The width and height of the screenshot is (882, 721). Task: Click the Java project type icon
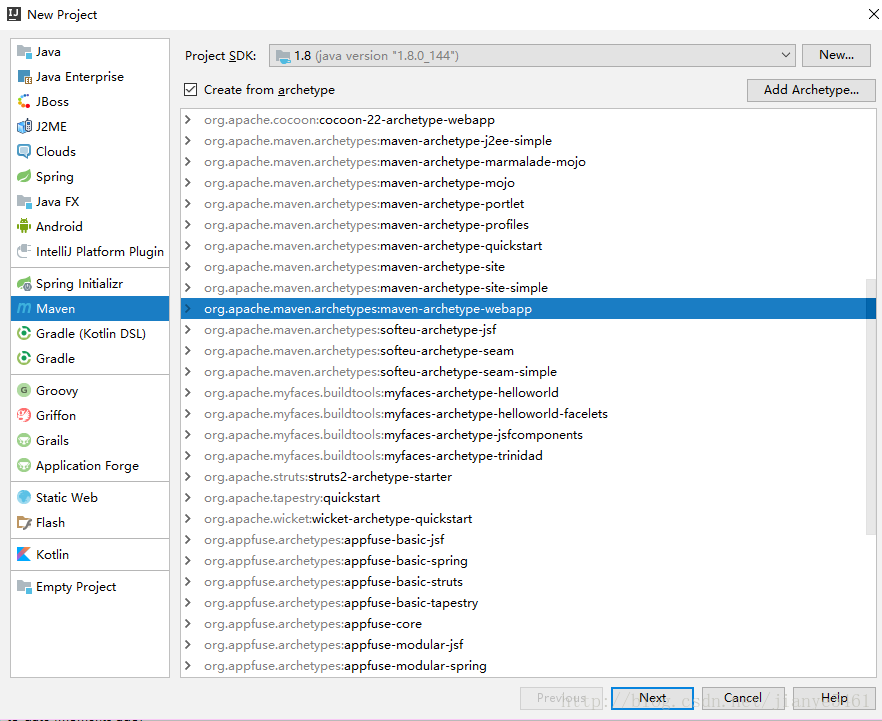[24, 52]
